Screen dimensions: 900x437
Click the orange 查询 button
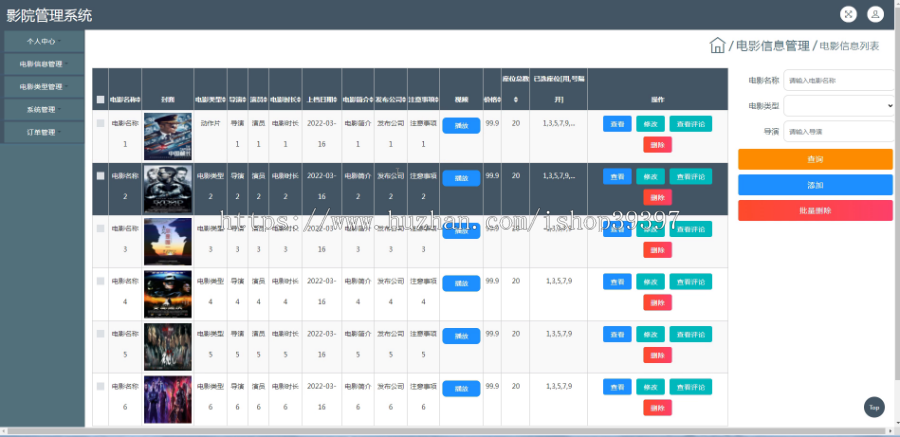click(x=815, y=159)
